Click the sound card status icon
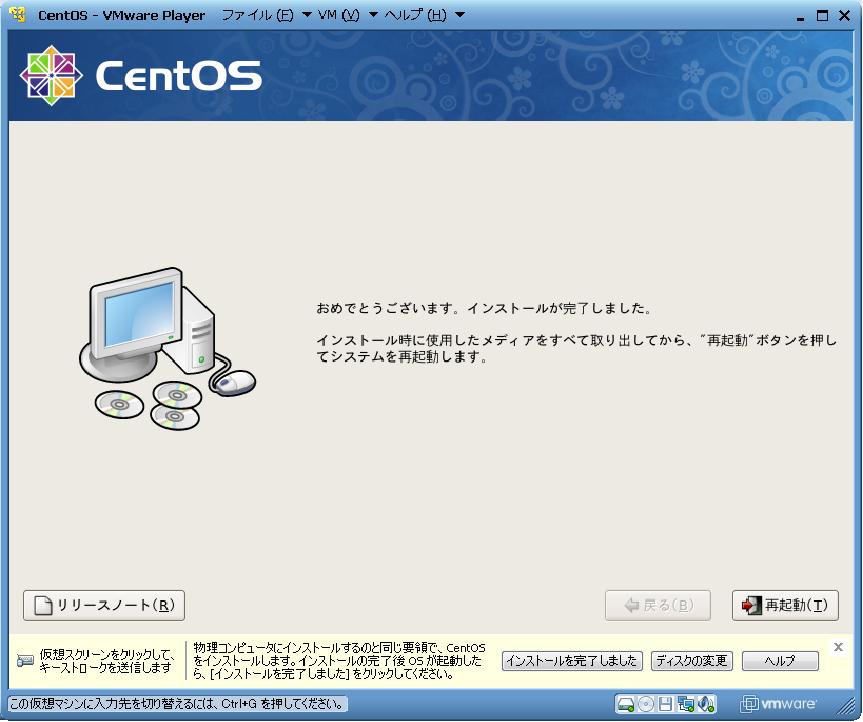Viewport: 863px width, 722px height. [706, 703]
